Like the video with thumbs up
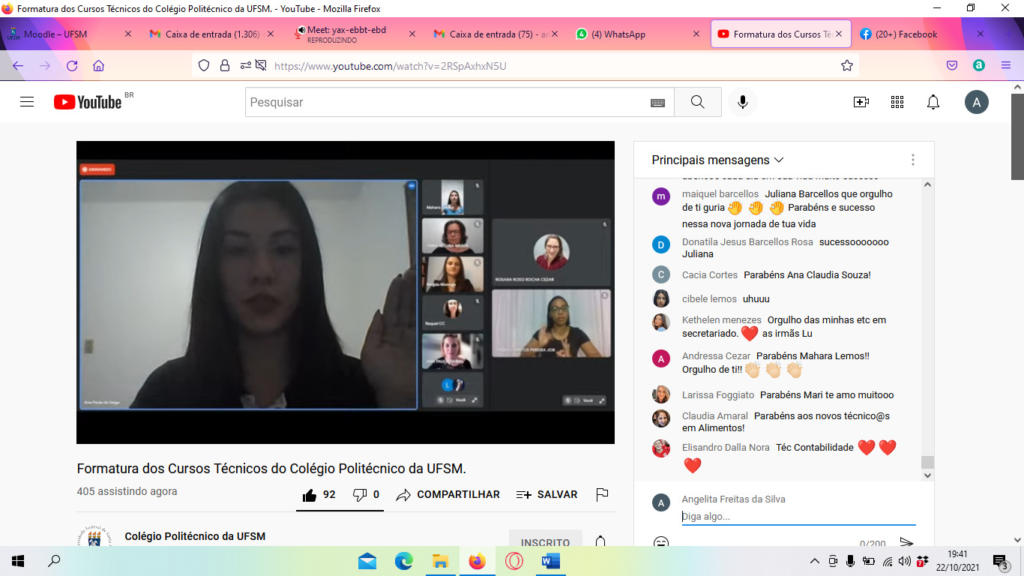The image size is (1024, 576). tap(310, 494)
